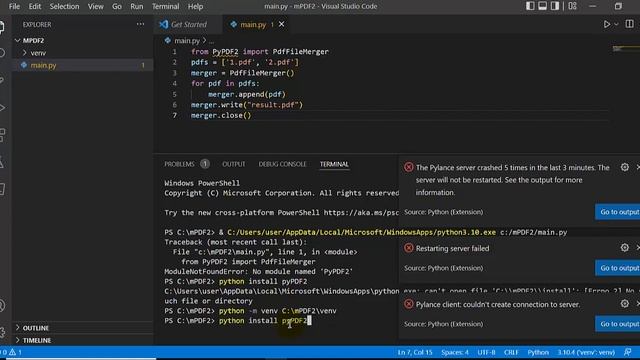This screenshot has width=640, height=360.
Task: Open gear on Restarting server failed notification
Action: click(x=624, y=247)
